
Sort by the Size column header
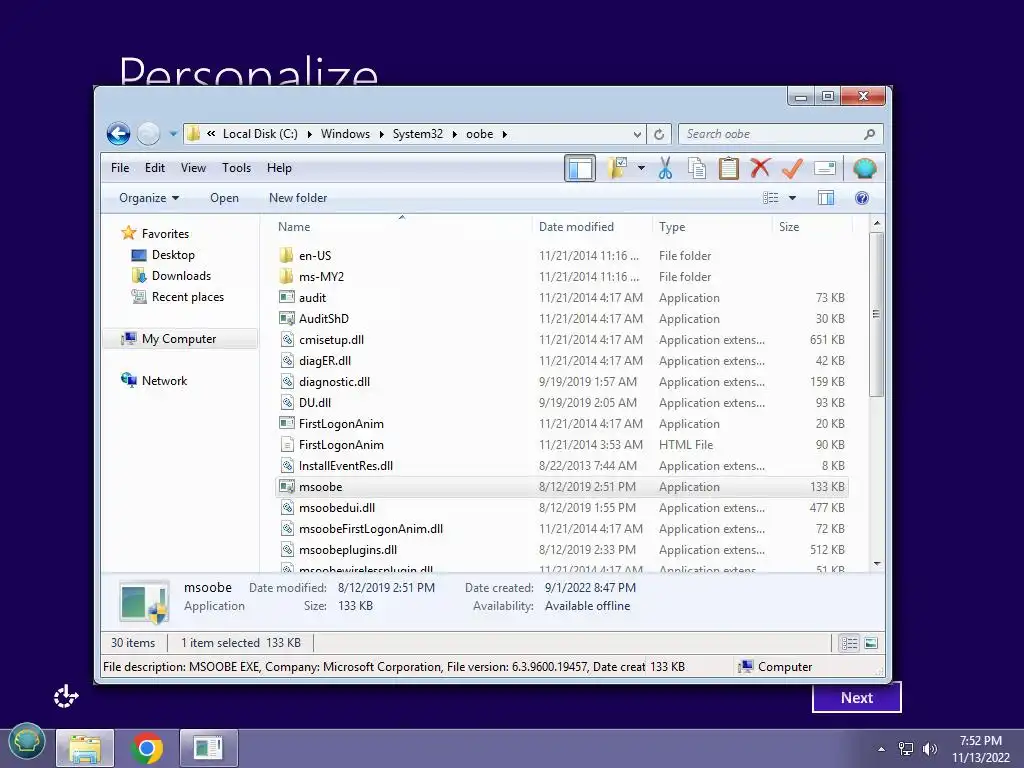pos(812,227)
